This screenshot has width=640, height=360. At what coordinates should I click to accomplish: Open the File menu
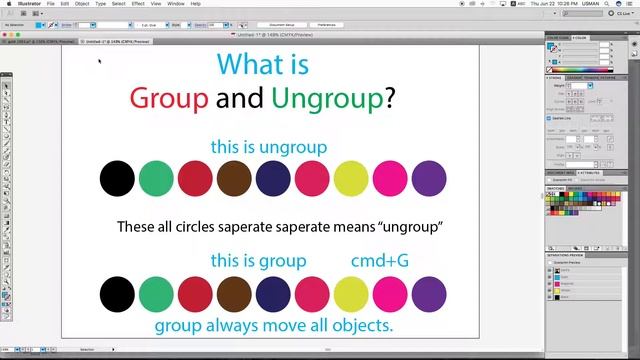[x=51, y=4]
